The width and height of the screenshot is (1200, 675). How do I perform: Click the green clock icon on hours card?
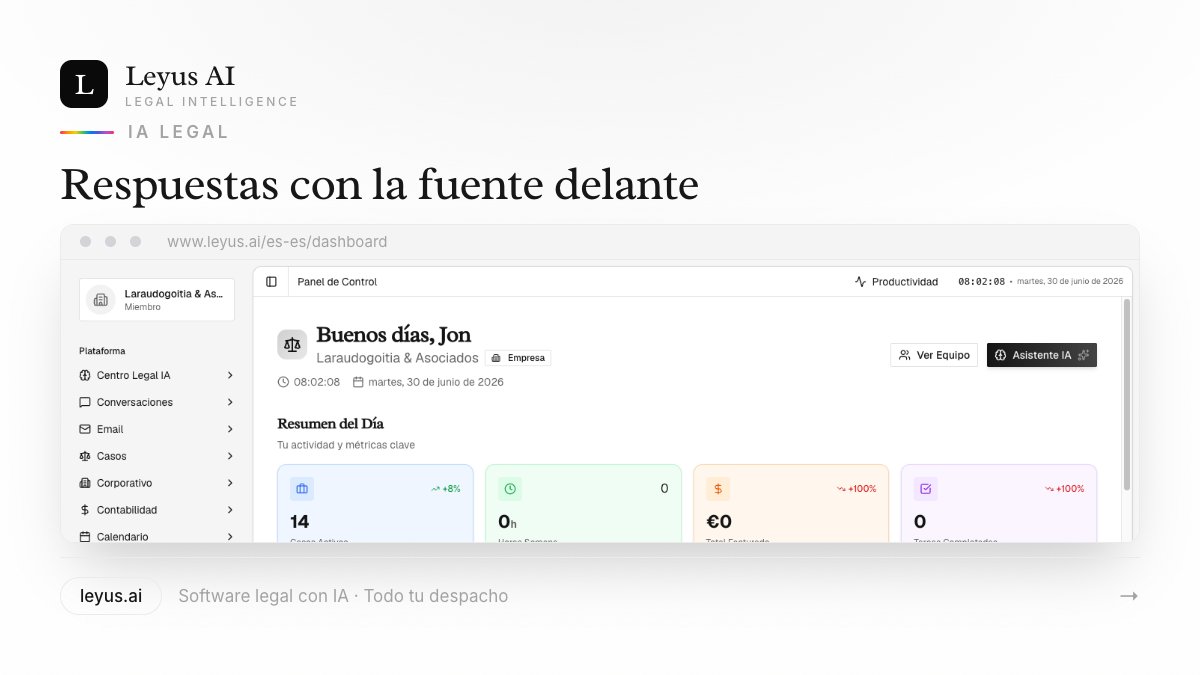(510, 489)
